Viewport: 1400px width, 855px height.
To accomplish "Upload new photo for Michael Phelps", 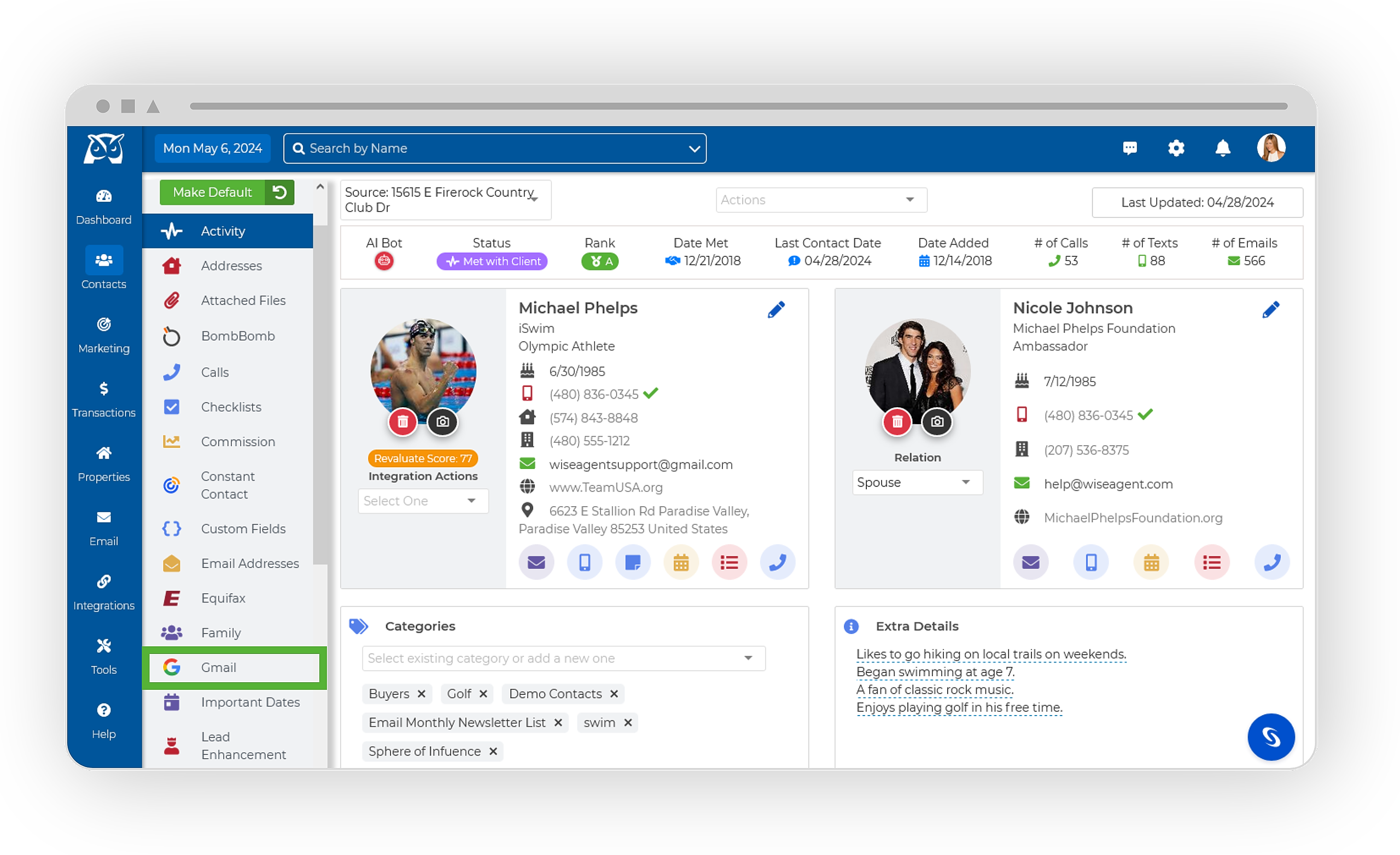I will click(442, 421).
